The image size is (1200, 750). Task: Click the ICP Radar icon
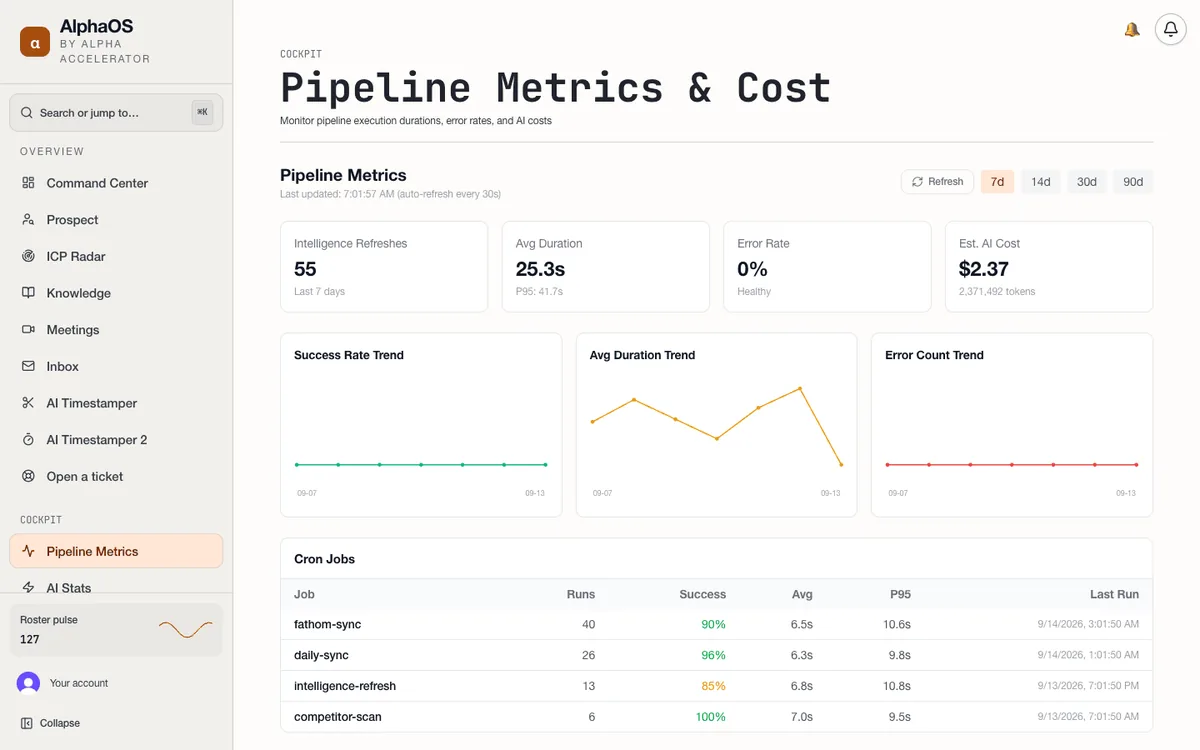click(28, 256)
